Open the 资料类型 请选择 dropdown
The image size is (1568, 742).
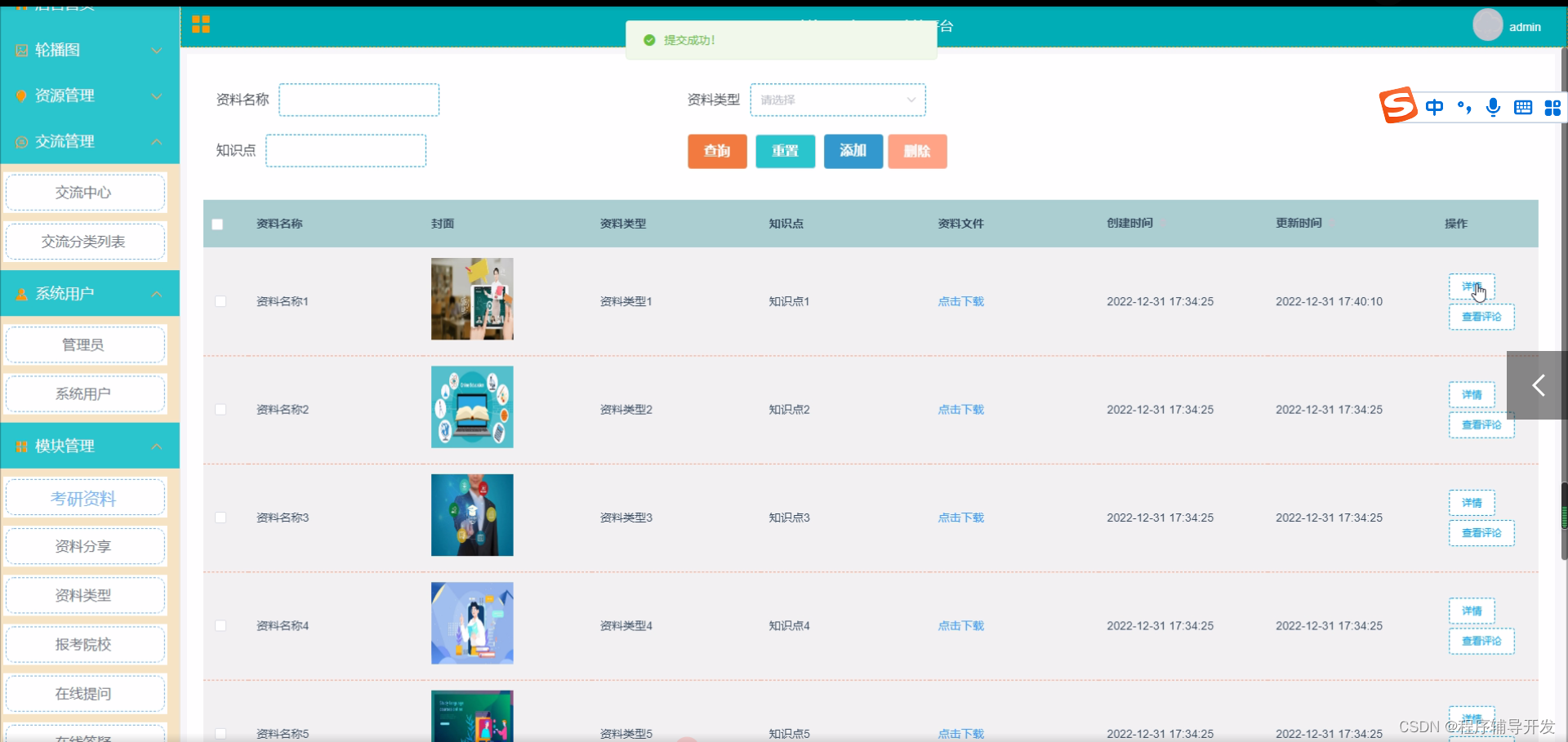838,100
